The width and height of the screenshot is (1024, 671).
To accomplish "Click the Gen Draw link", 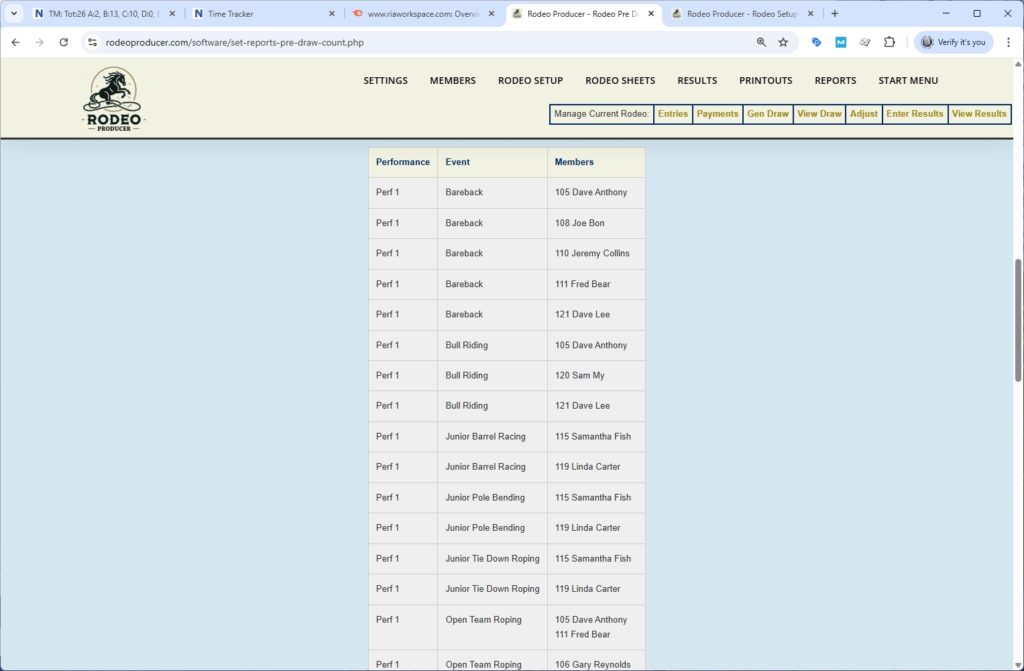I will click(768, 114).
